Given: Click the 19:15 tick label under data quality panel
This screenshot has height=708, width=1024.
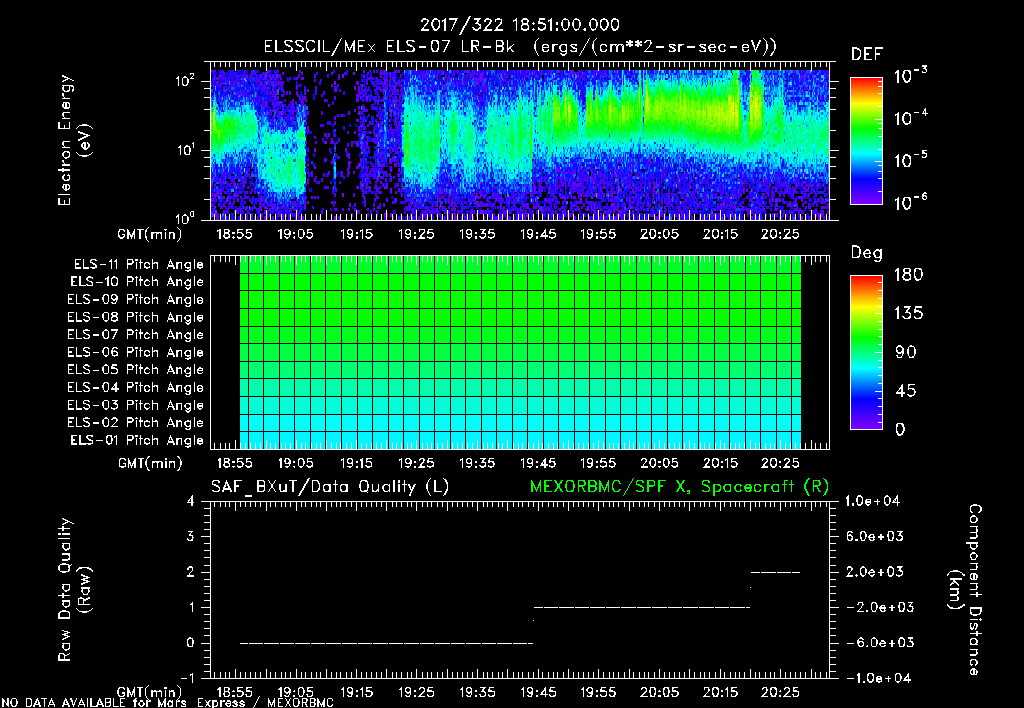Looking at the screenshot, I should click(x=356, y=692).
